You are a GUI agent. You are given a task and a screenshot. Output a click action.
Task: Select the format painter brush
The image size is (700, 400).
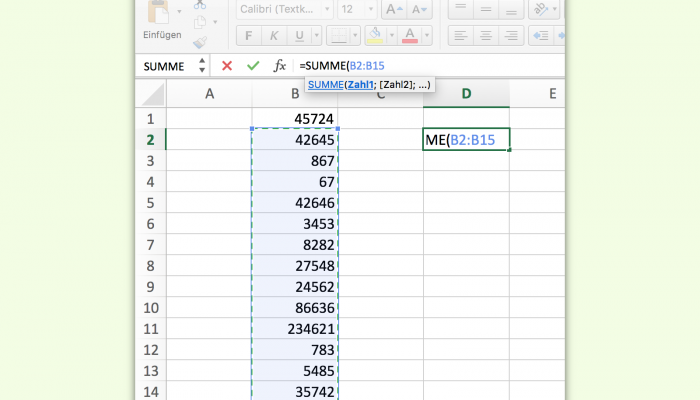coord(200,42)
